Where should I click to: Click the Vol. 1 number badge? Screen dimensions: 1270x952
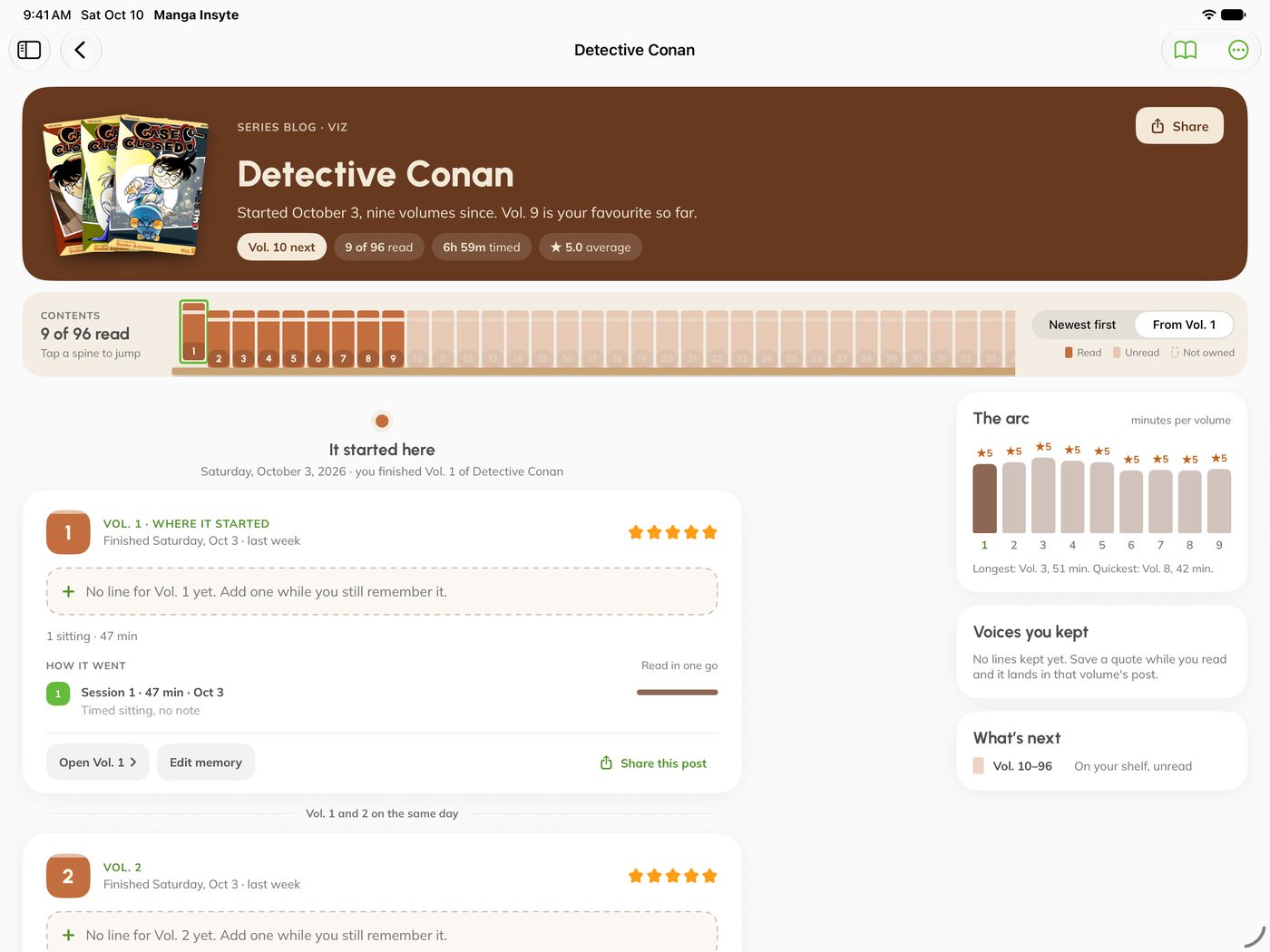tap(68, 532)
